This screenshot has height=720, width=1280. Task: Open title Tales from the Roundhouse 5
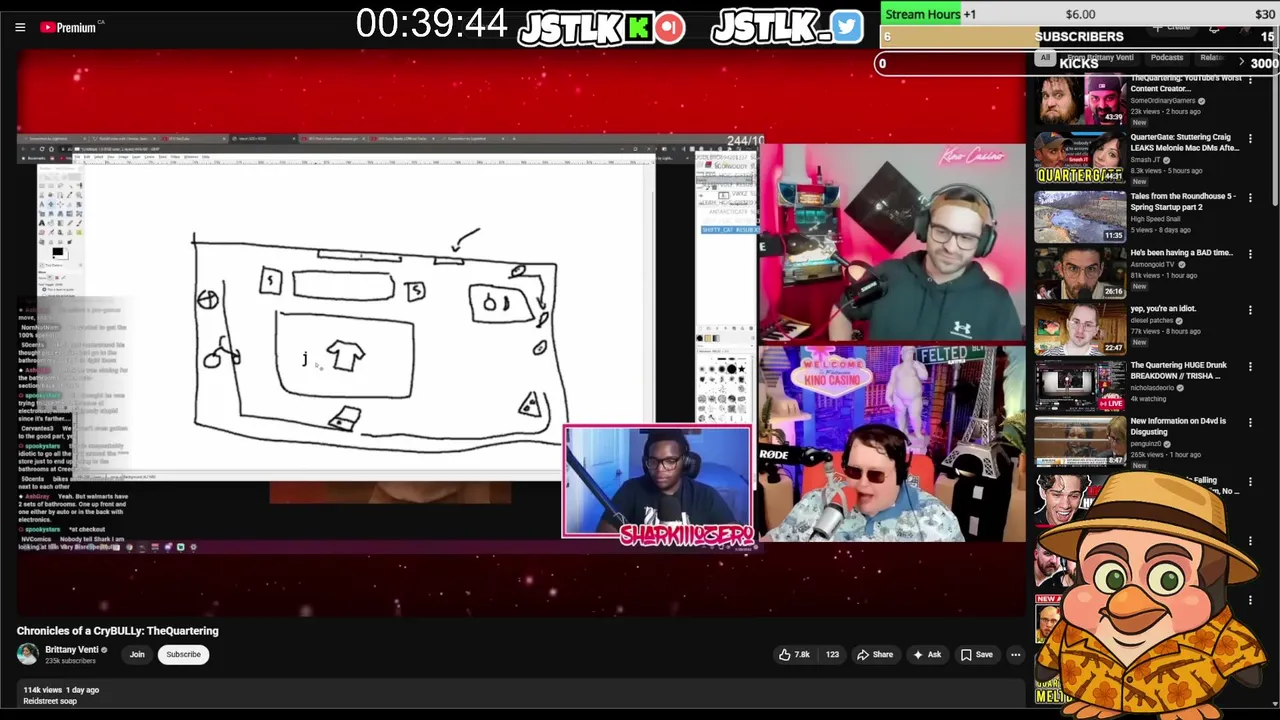point(1183,201)
